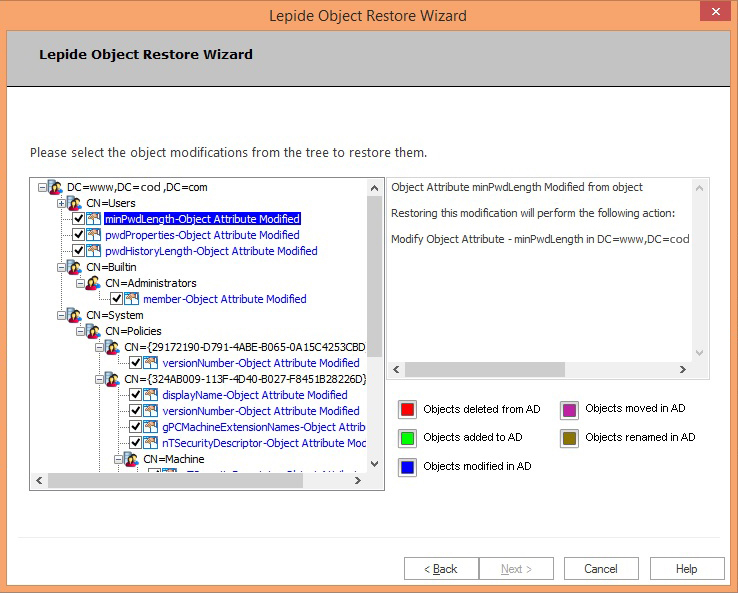The width and height of the screenshot is (738, 593).
Task: Click attribute icon beside versionNumber under CN={324AB009
Action: tap(151, 411)
